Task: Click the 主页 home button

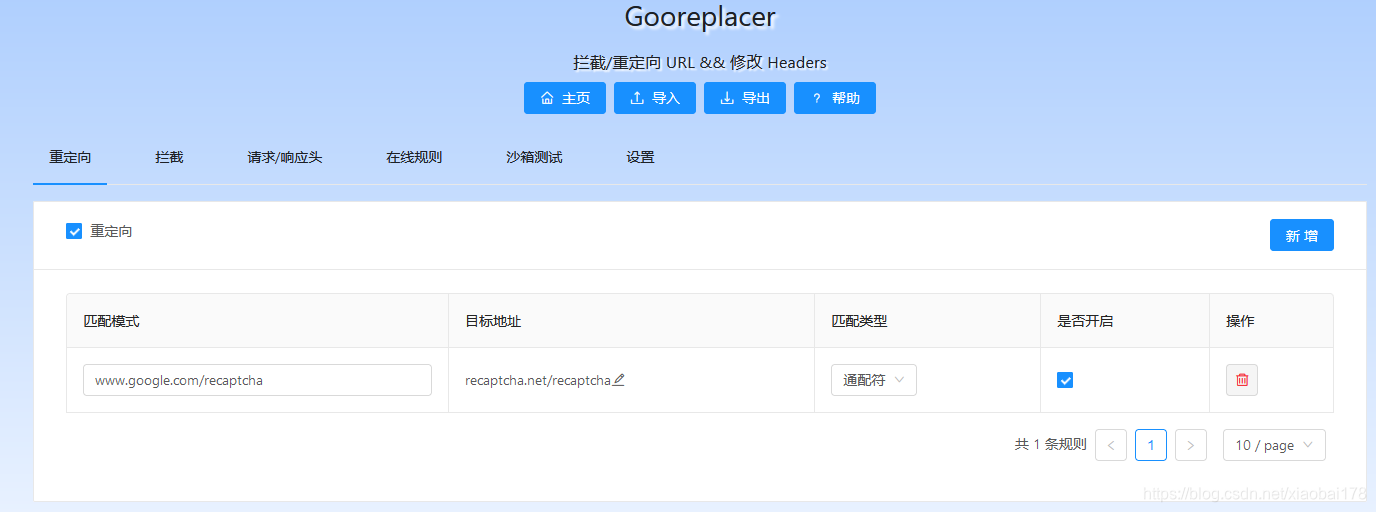Action: tap(565, 98)
